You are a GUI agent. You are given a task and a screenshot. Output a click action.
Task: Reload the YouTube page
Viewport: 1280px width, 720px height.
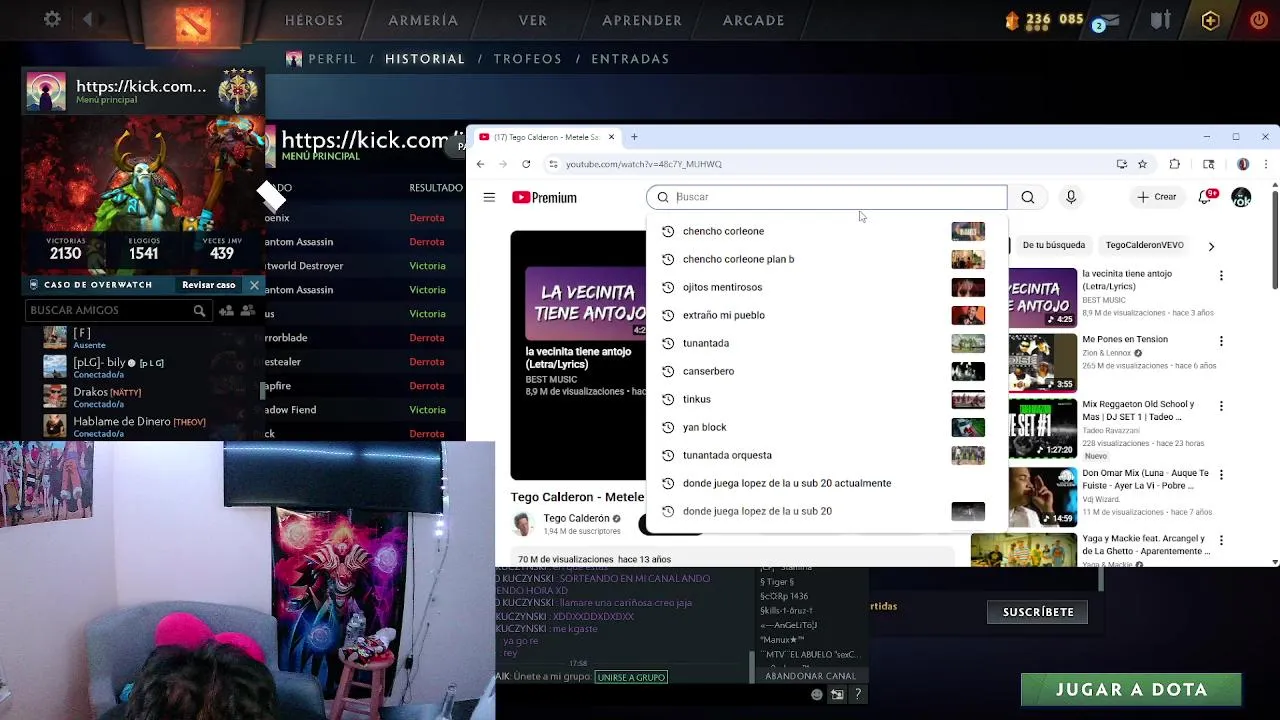tap(526, 164)
